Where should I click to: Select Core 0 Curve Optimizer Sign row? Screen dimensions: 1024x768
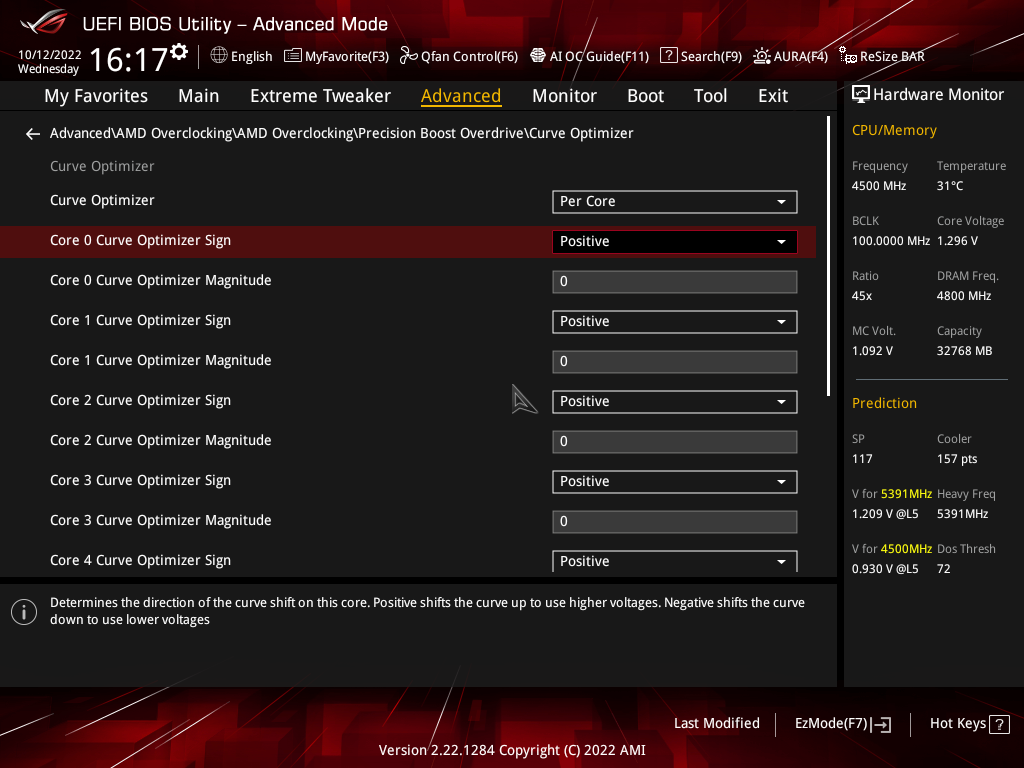click(408, 242)
